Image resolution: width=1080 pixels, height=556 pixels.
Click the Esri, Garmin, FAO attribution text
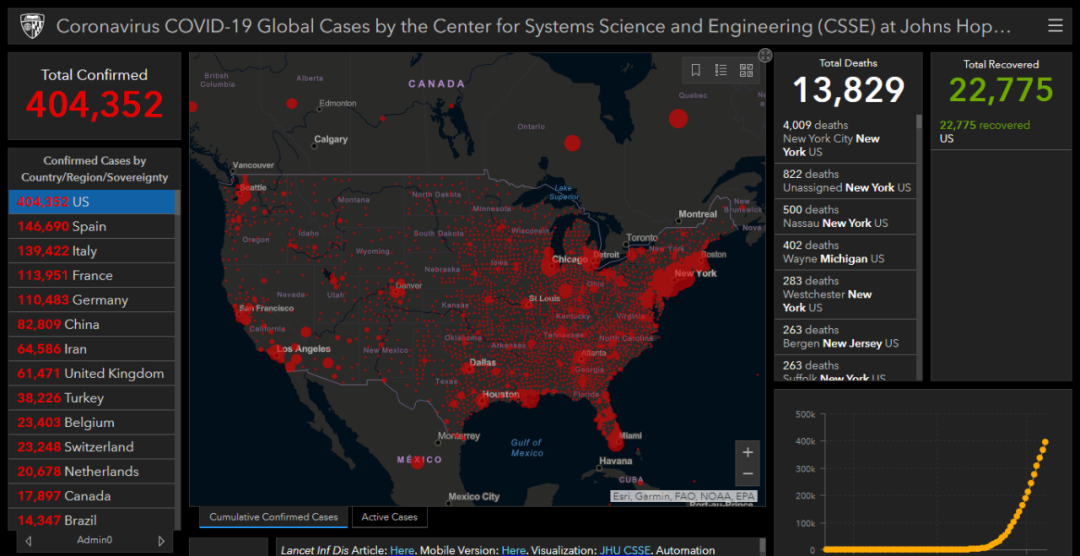click(683, 496)
